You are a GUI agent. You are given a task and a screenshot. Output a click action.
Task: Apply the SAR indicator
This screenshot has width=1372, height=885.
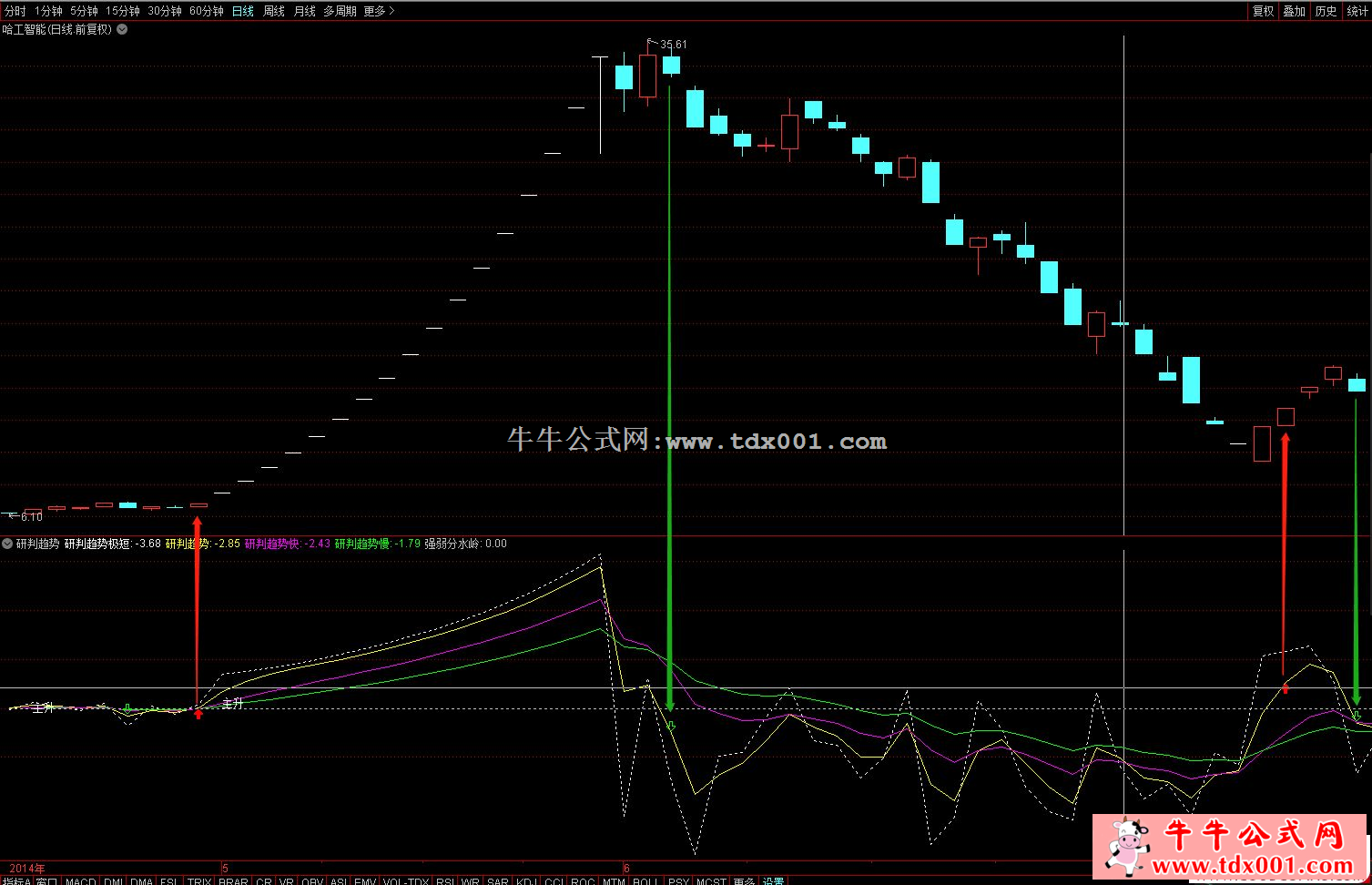[498, 880]
